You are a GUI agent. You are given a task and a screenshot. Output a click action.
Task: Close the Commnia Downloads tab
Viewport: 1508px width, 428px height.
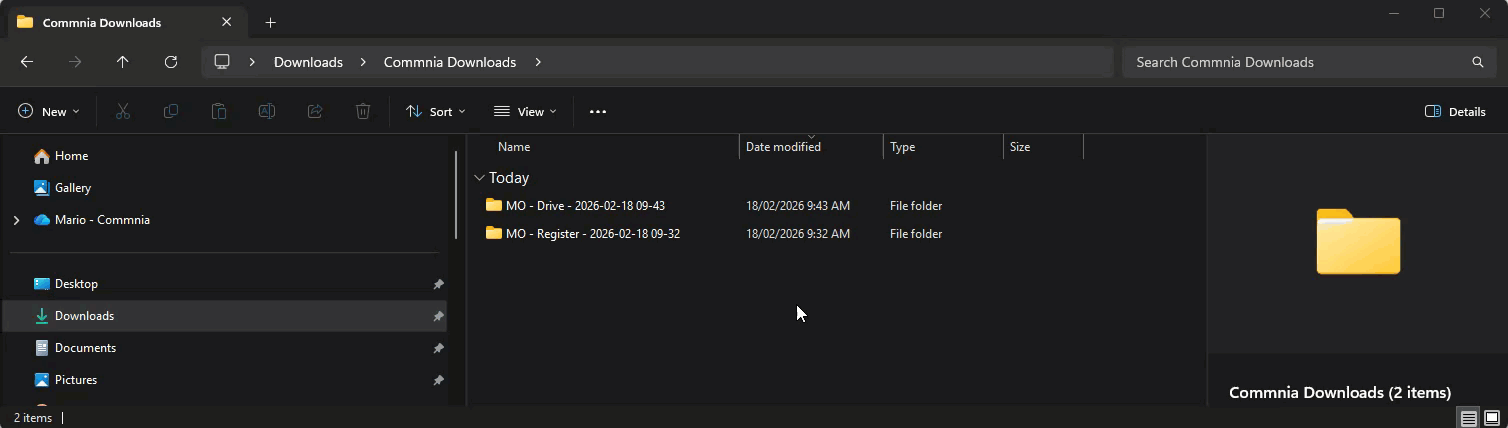227,22
